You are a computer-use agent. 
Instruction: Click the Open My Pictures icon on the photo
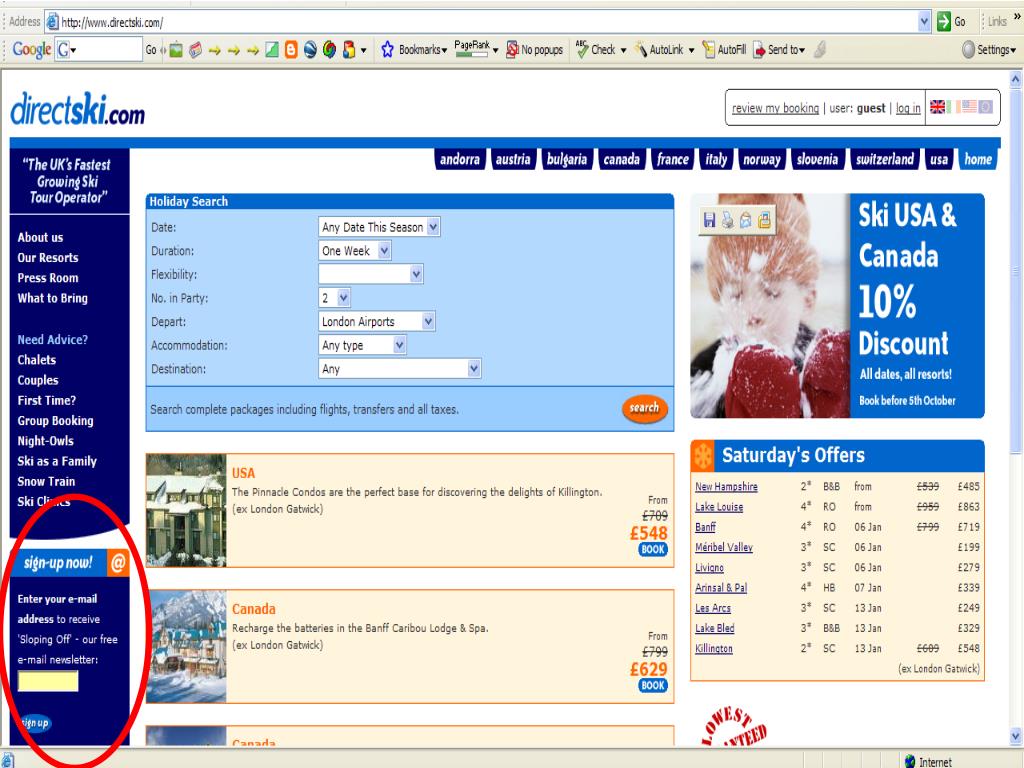point(764,220)
